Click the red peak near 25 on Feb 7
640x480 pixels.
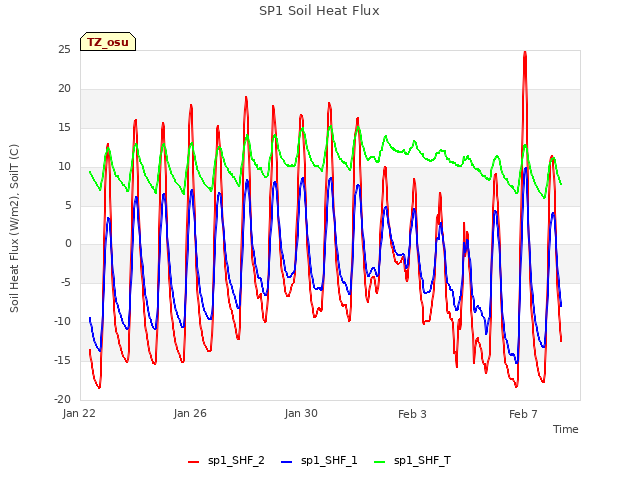coord(525,53)
